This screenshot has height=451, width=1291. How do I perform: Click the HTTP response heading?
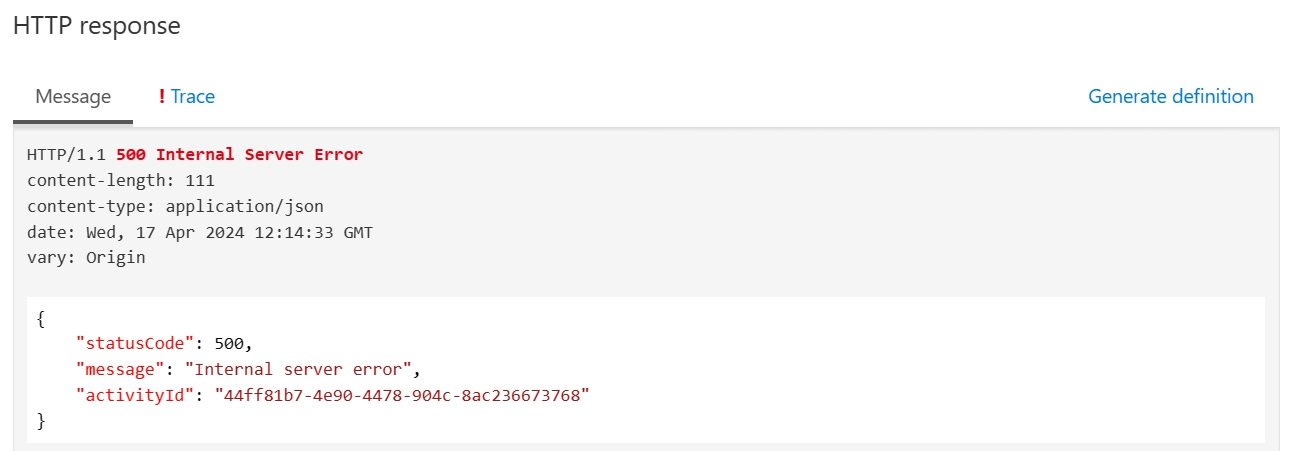click(x=97, y=27)
